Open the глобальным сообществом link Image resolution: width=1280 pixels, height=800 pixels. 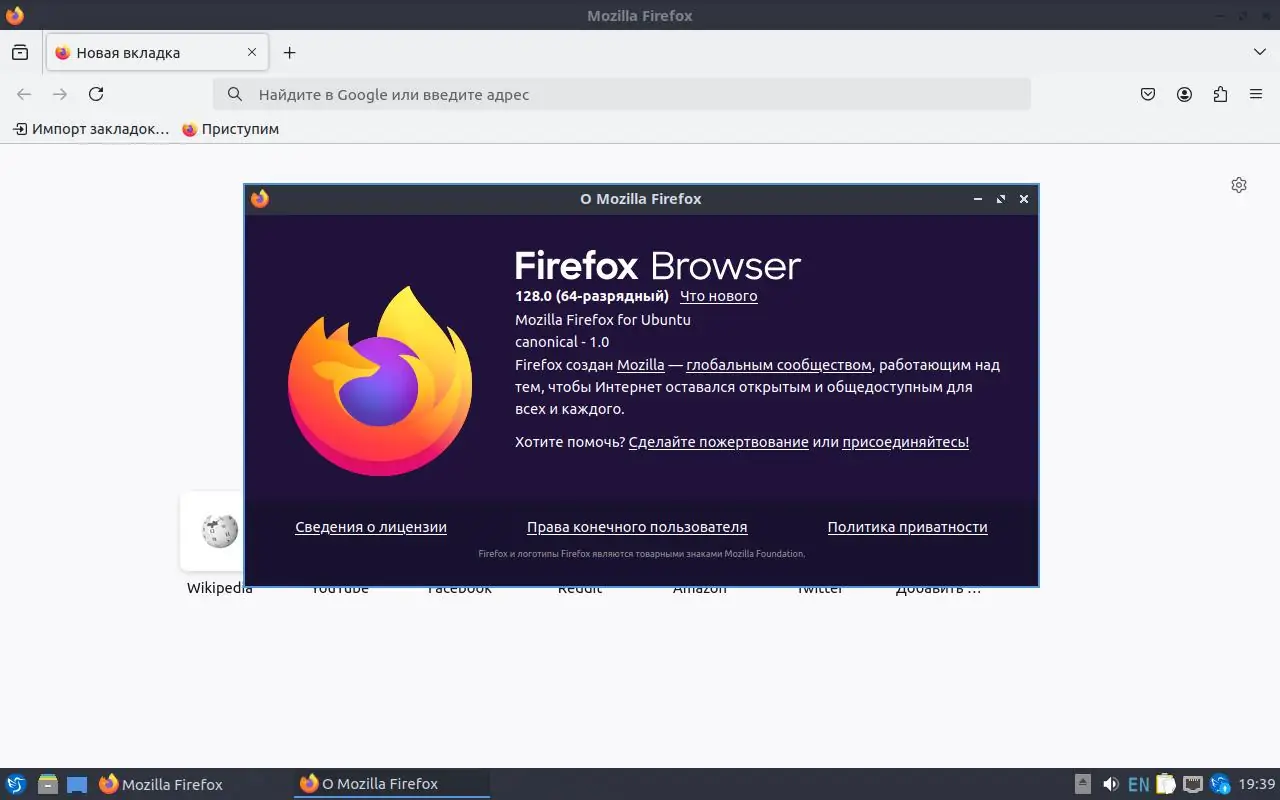point(779,365)
